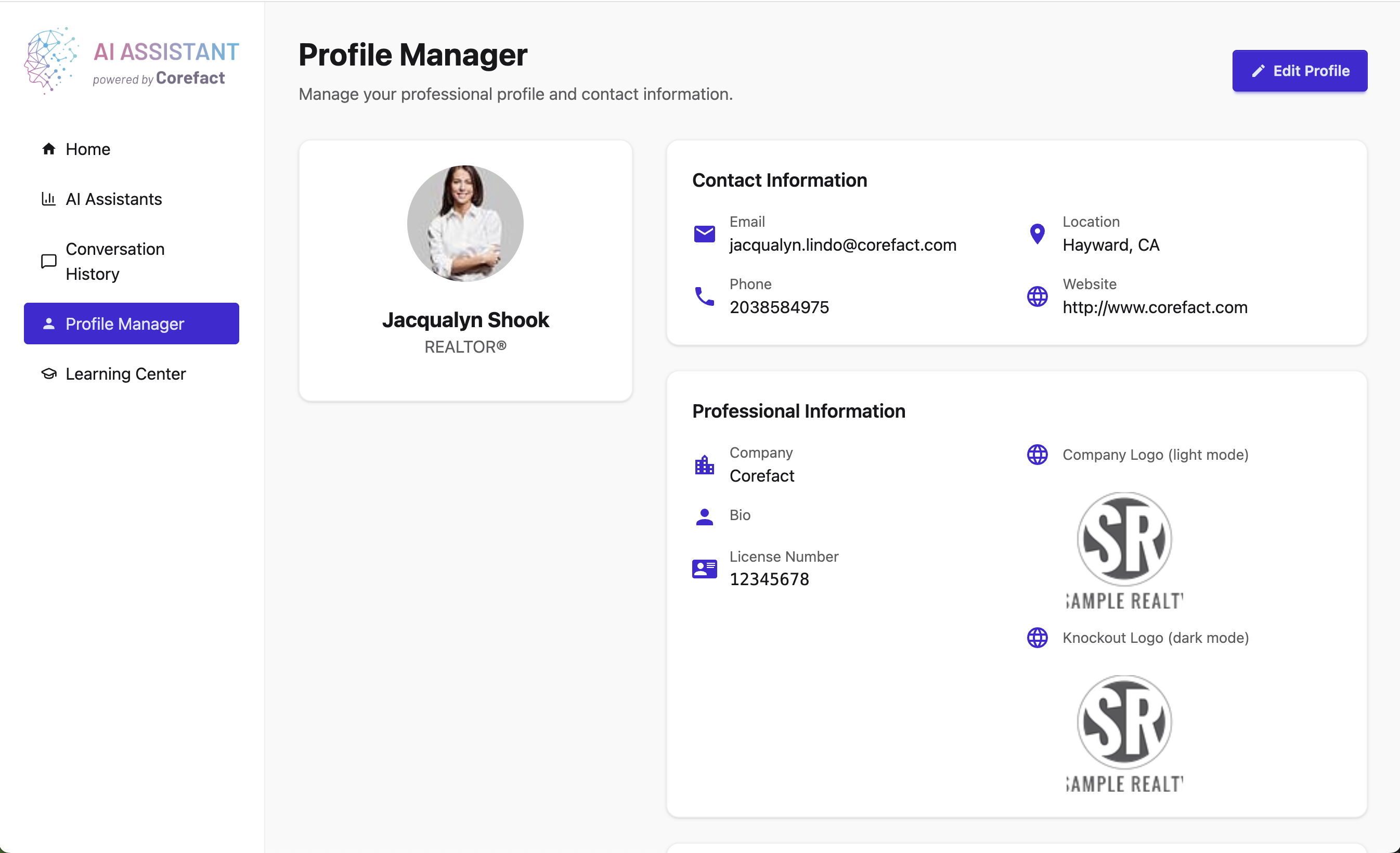Open AI Assistants in sidebar
Screen dimensions: 1400x853
[114, 199]
